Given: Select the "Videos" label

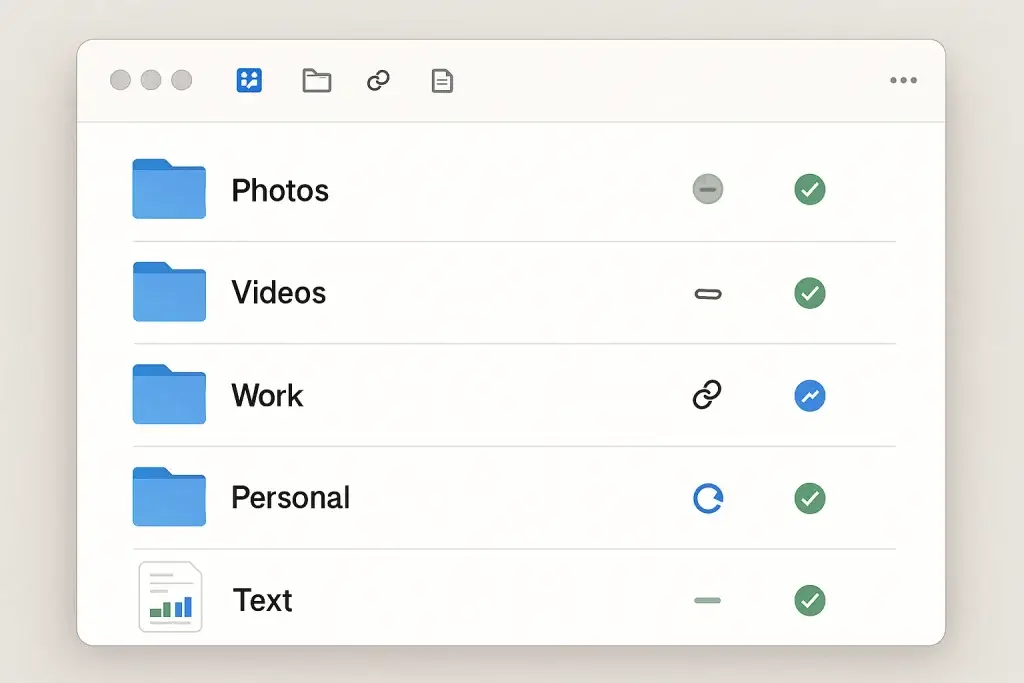Looking at the screenshot, I should tap(279, 292).
